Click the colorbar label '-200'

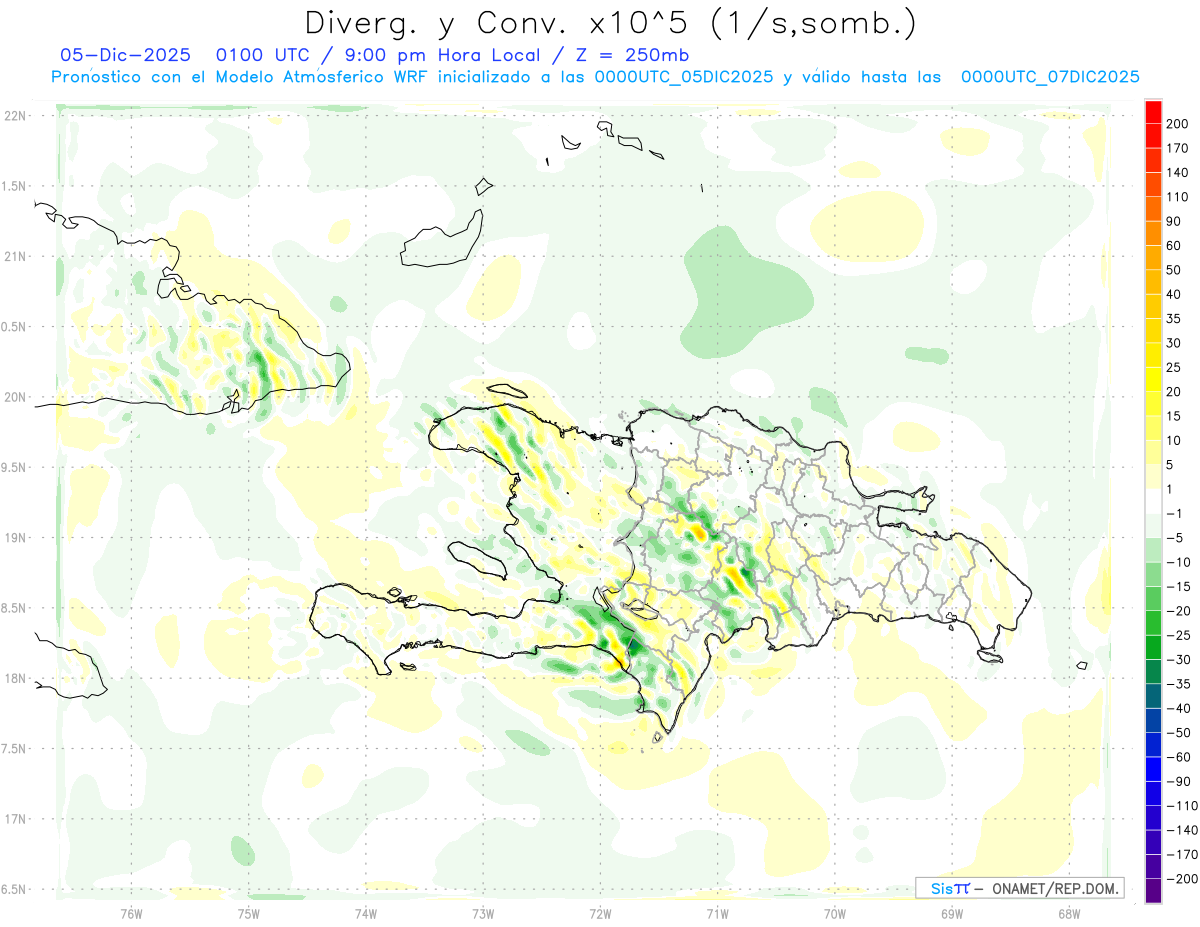click(1181, 879)
